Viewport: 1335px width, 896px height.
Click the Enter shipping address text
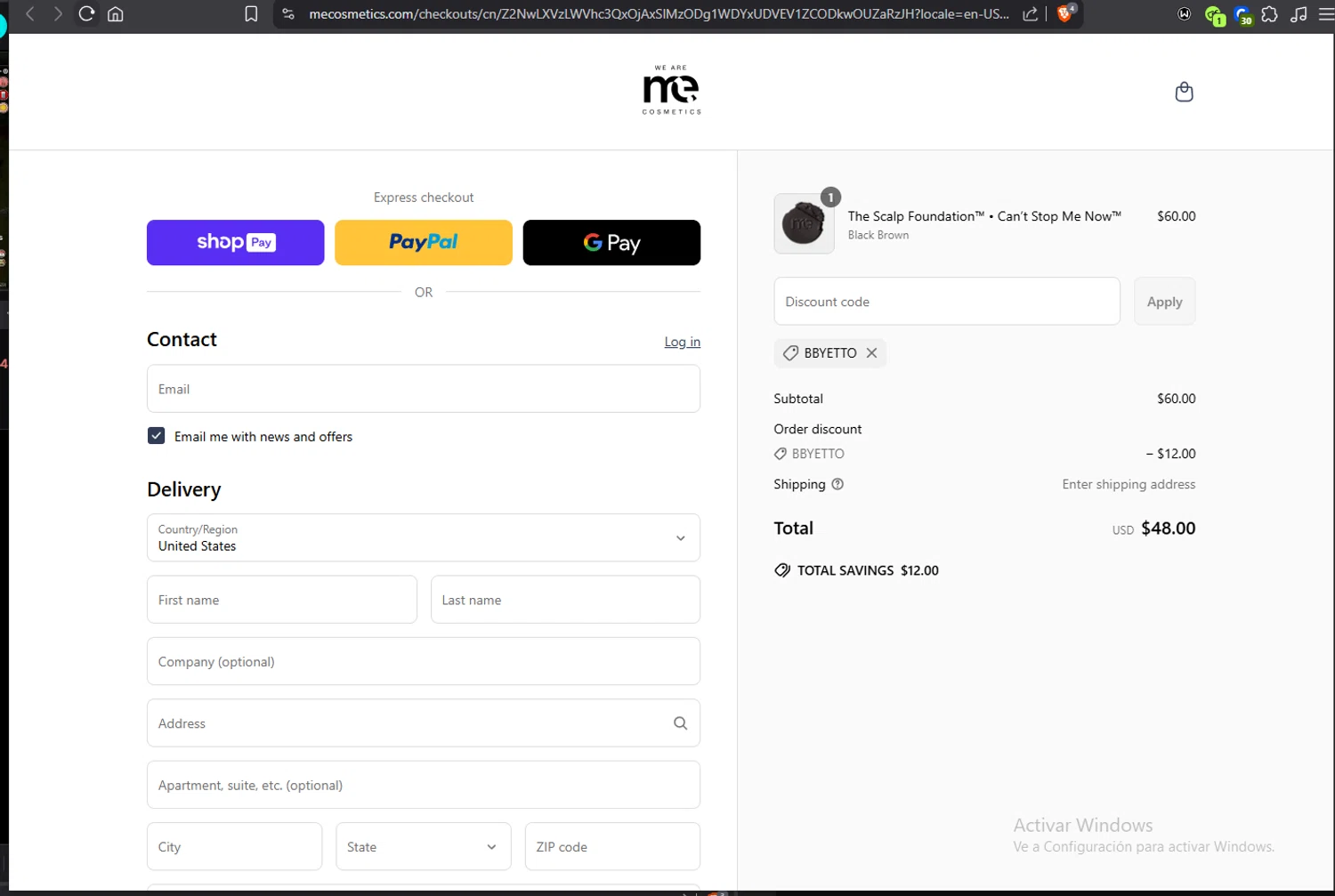[1129, 484]
